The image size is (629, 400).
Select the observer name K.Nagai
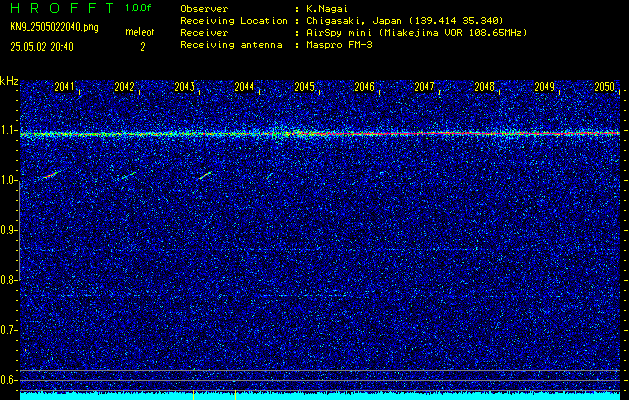click(327, 9)
